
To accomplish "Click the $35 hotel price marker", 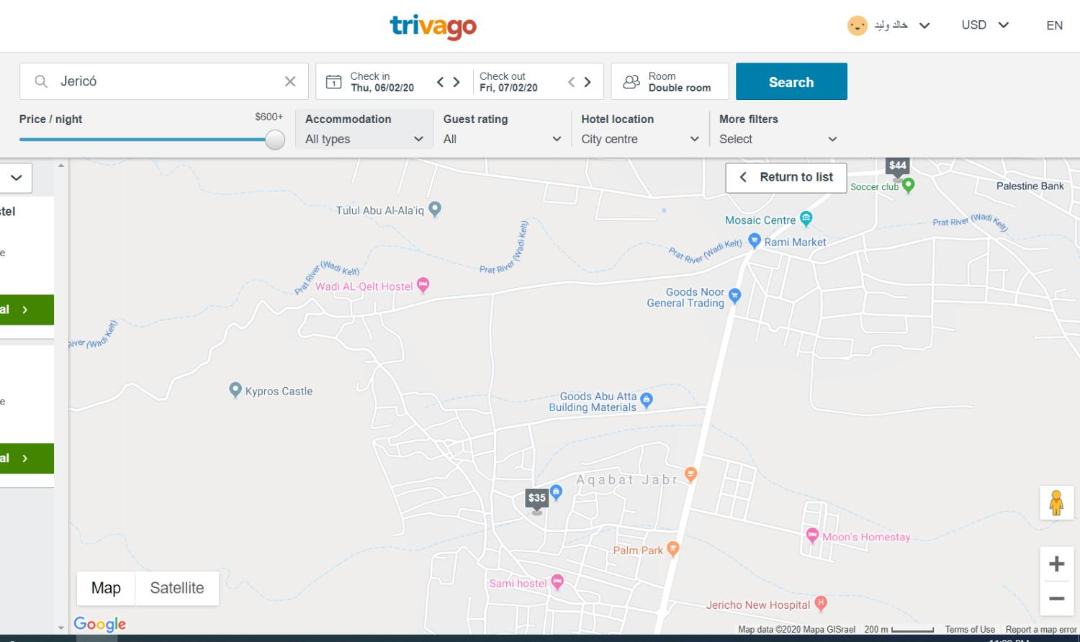I will click(x=537, y=498).
